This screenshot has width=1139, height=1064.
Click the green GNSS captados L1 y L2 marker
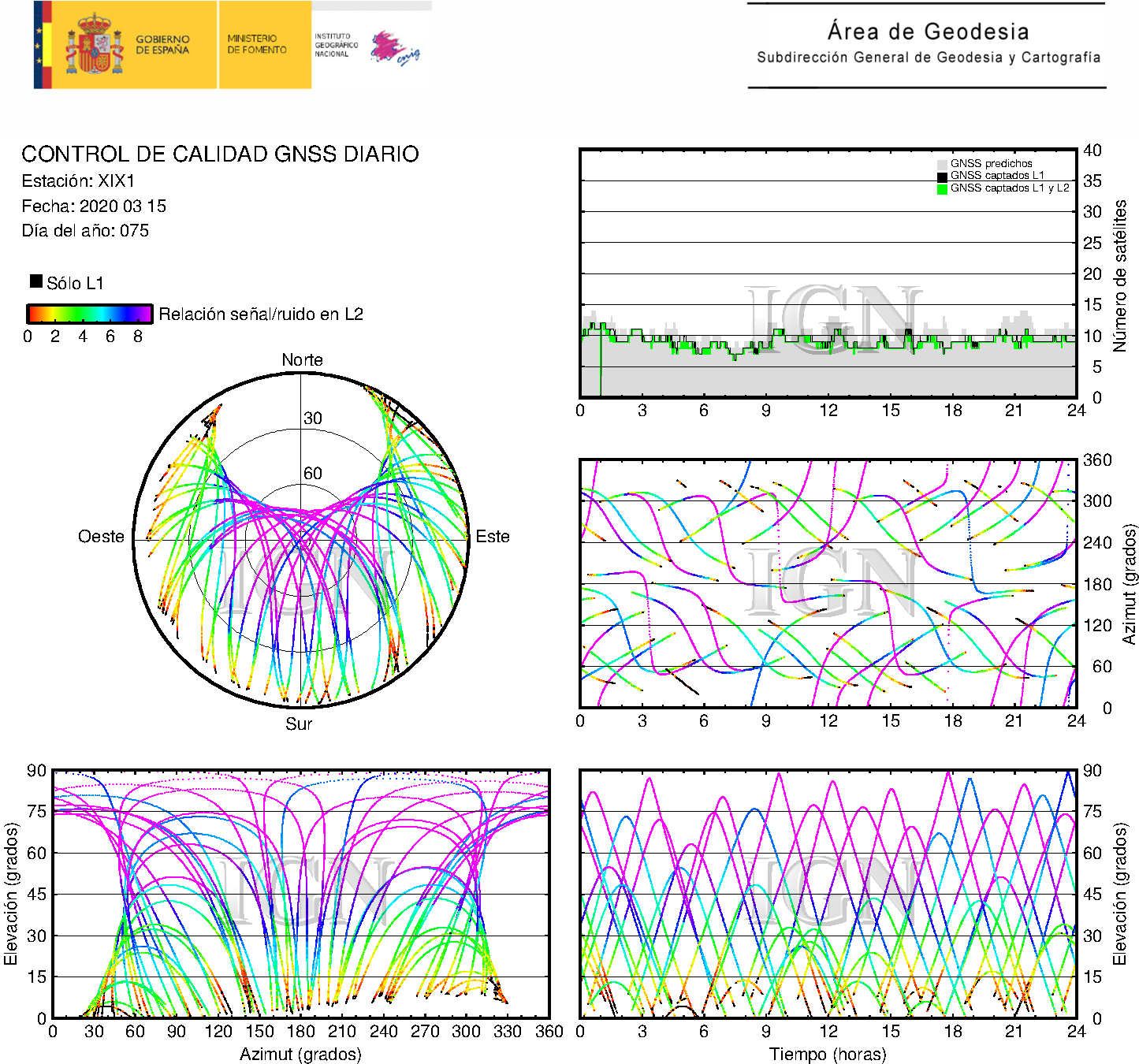pos(942,188)
